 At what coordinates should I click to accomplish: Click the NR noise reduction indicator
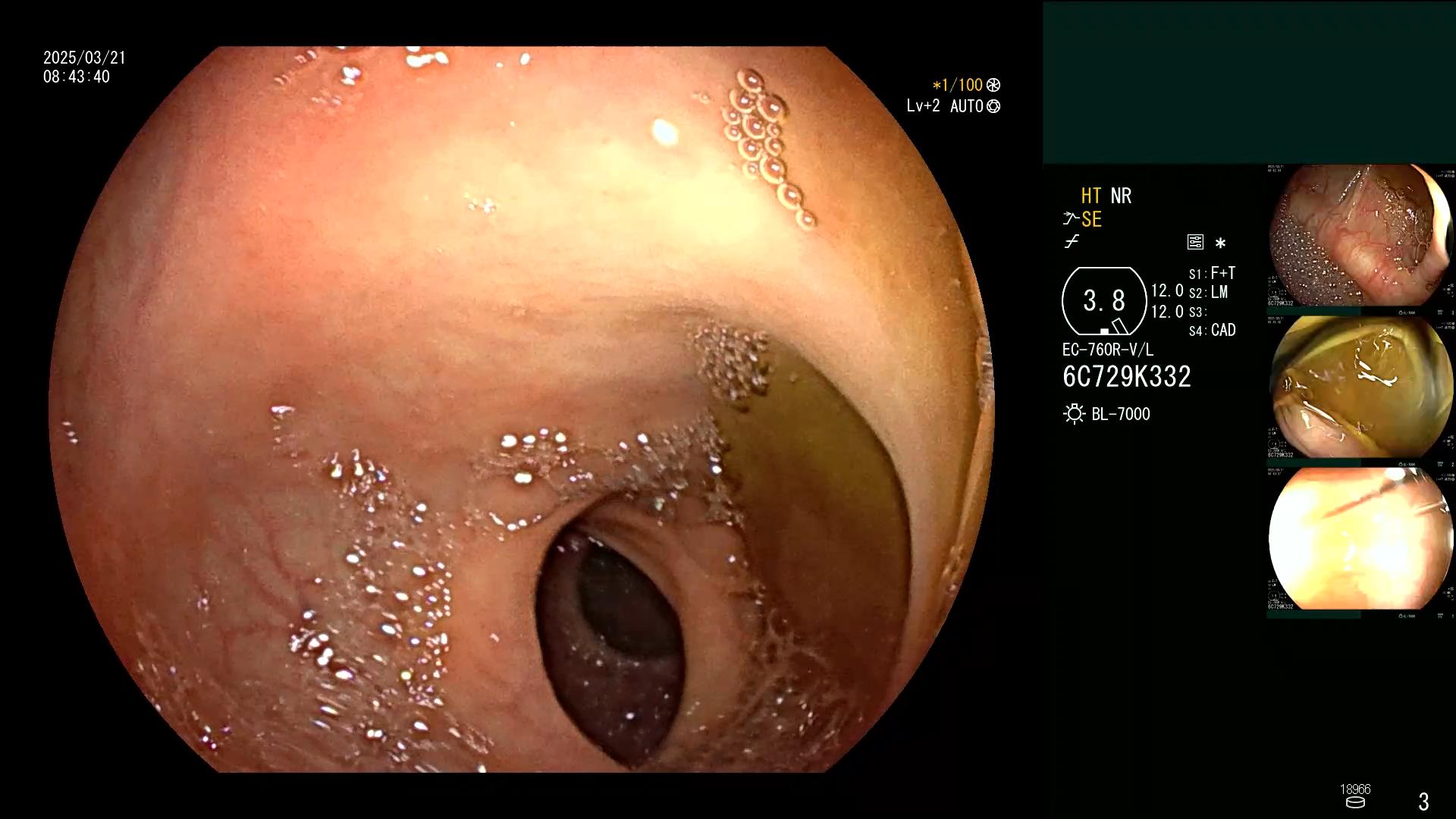1121,196
